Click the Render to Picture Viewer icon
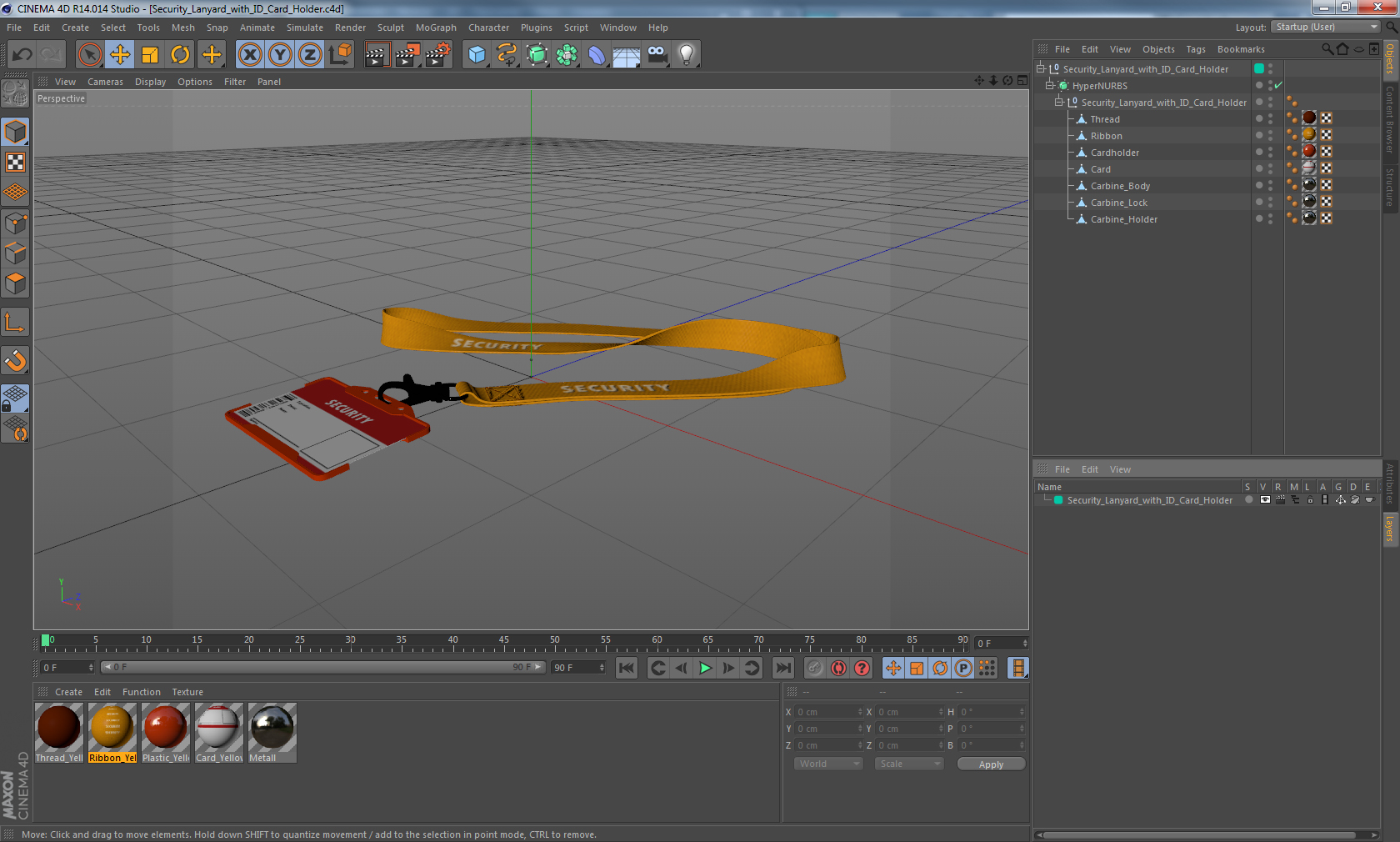The image size is (1400, 842). (407, 55)
